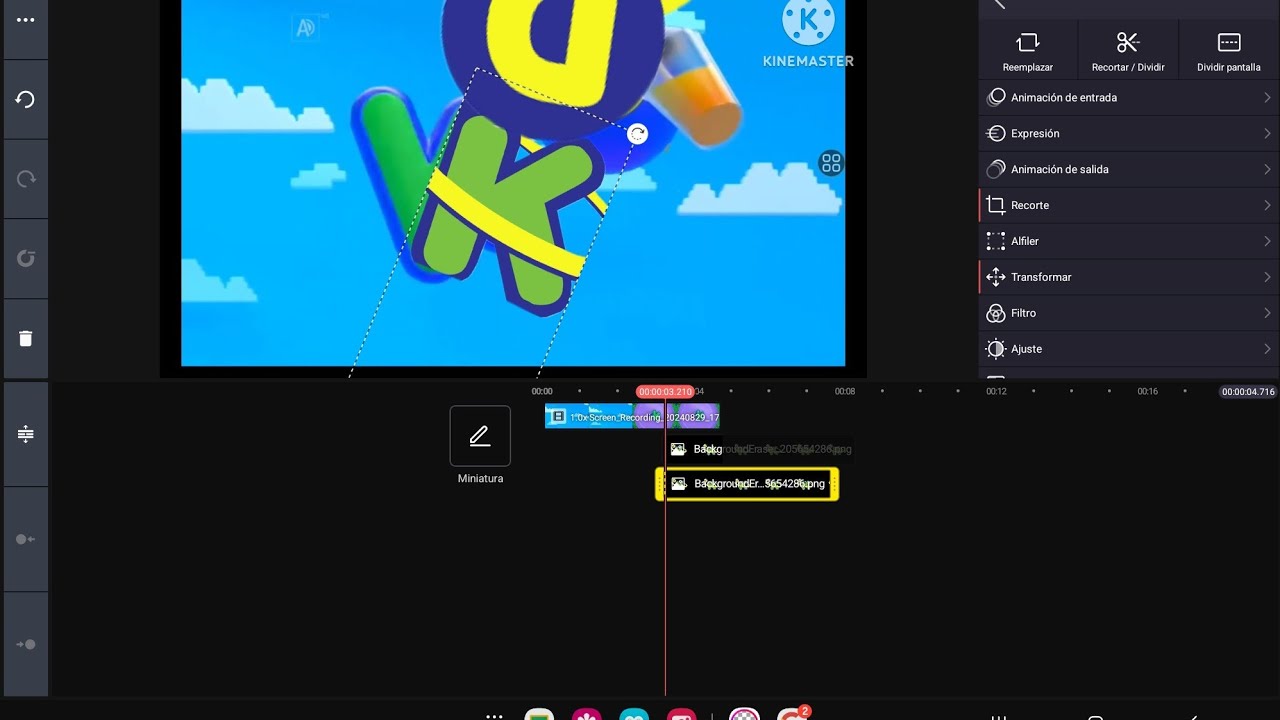
Task: Click the Recorte crop icon
Action: pyautogui.click(x=995, y=205)
